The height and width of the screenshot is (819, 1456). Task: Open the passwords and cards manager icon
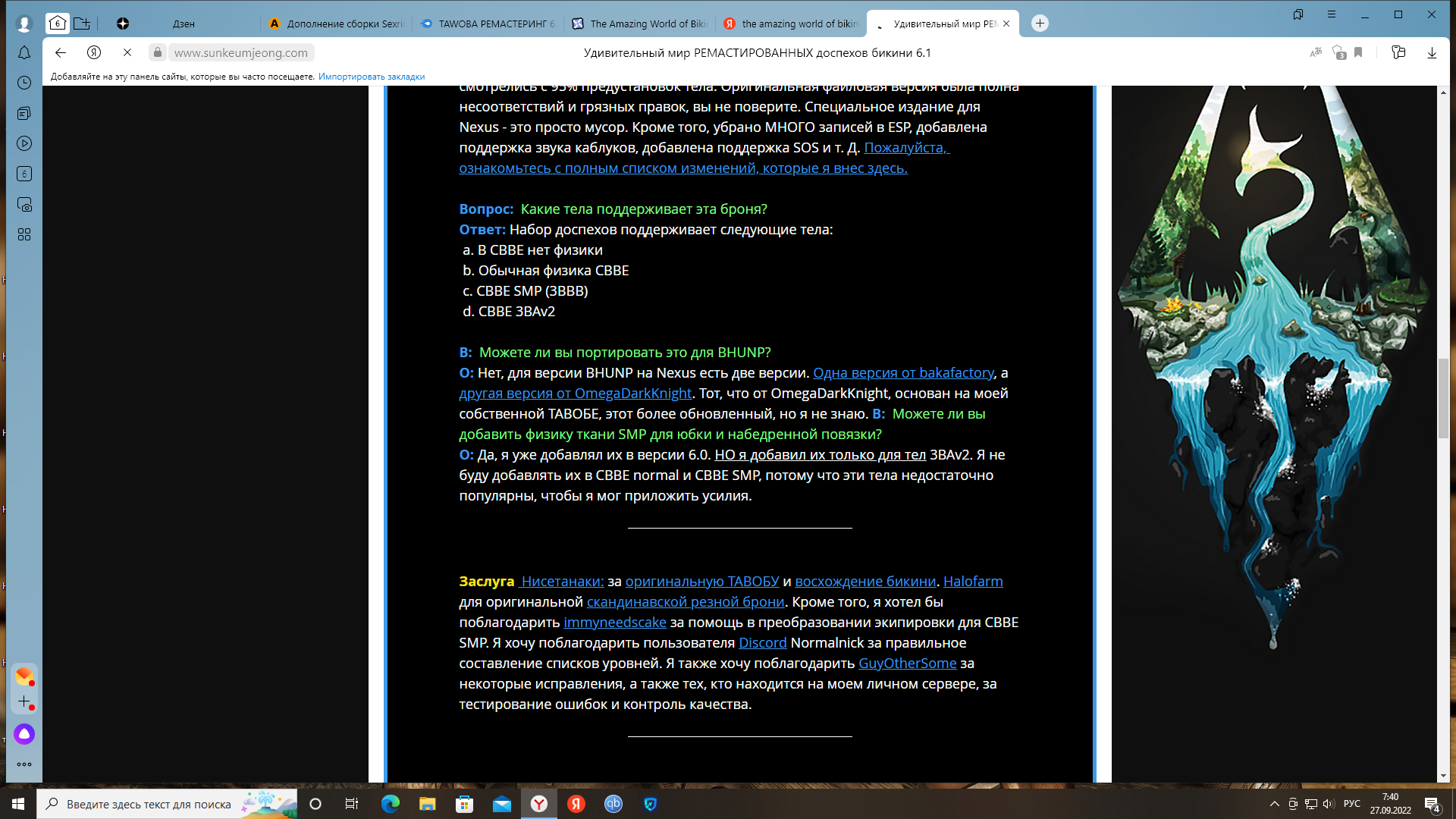point(1398,52)
